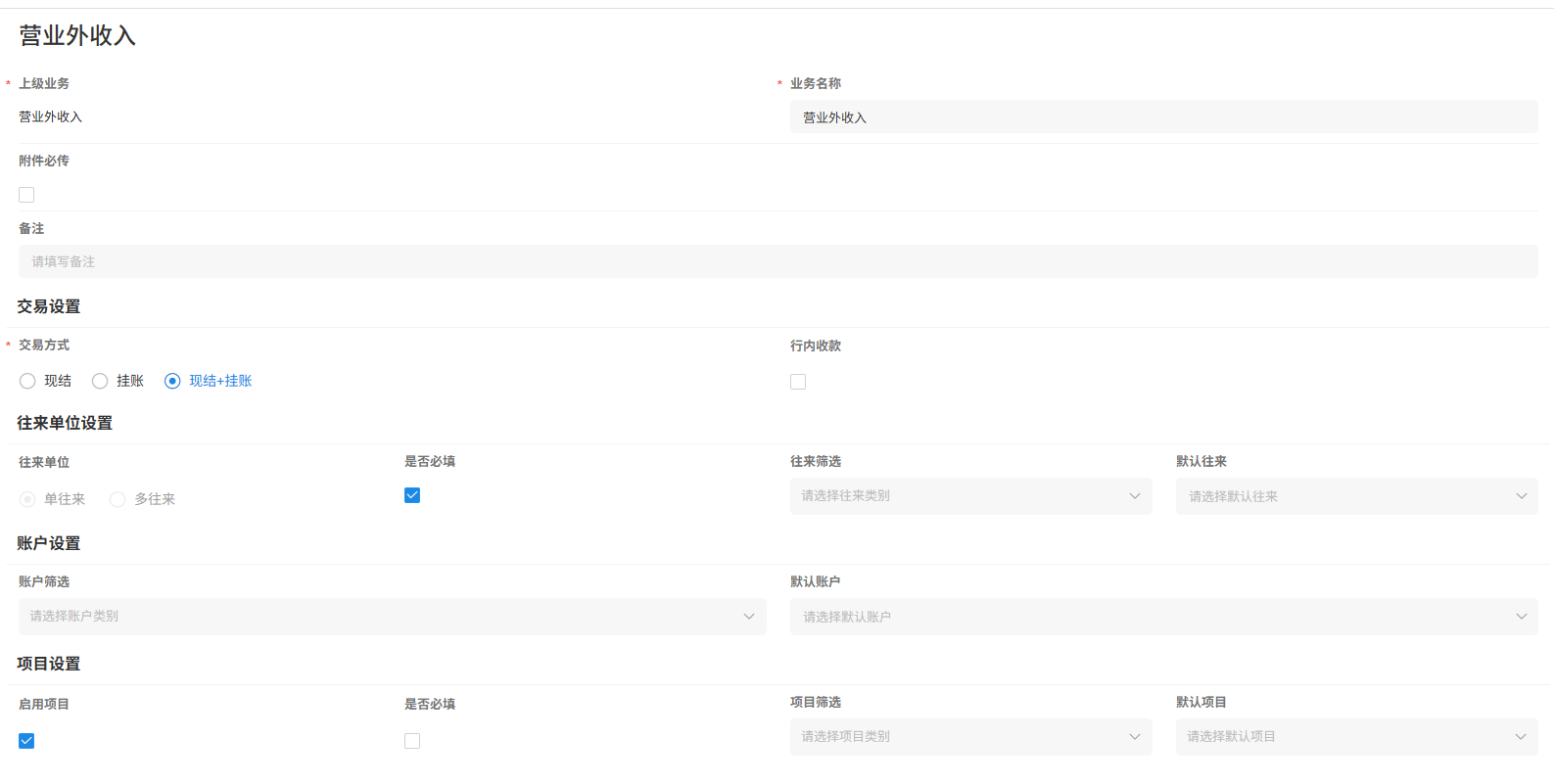Click the chevron arrow in 默认账户 field
1554x784 pixels.
1521,617
